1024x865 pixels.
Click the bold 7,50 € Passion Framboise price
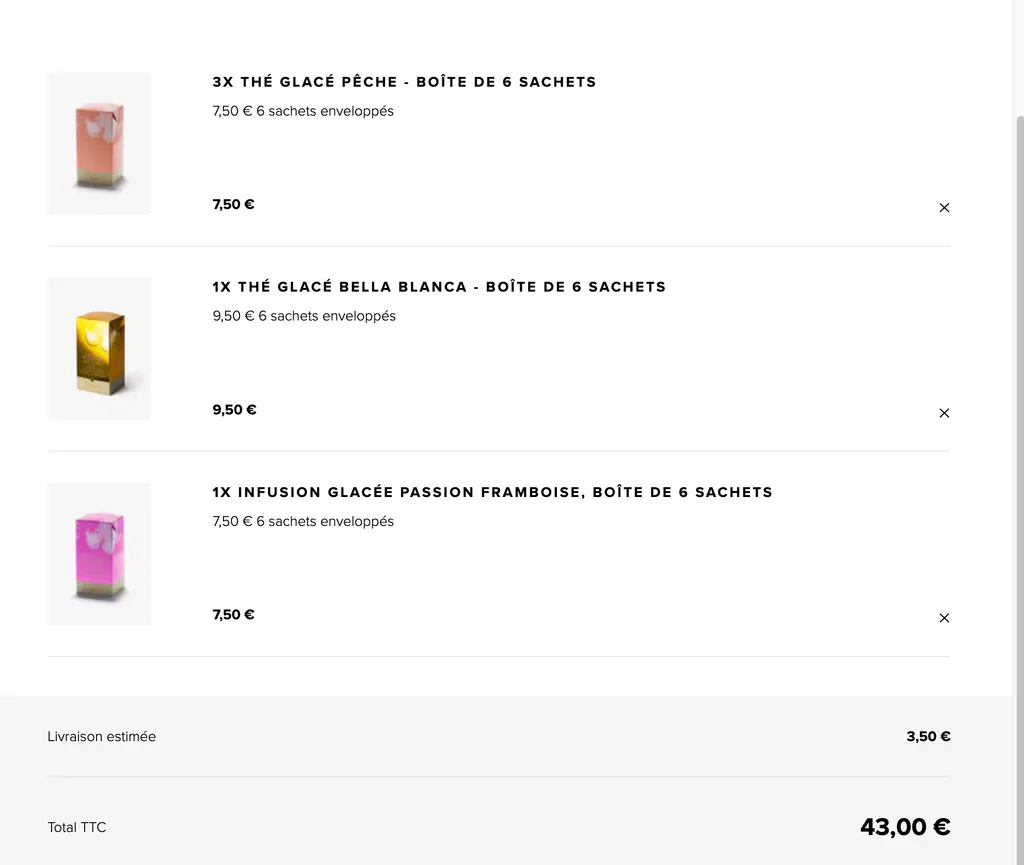(x=233, y=614)
